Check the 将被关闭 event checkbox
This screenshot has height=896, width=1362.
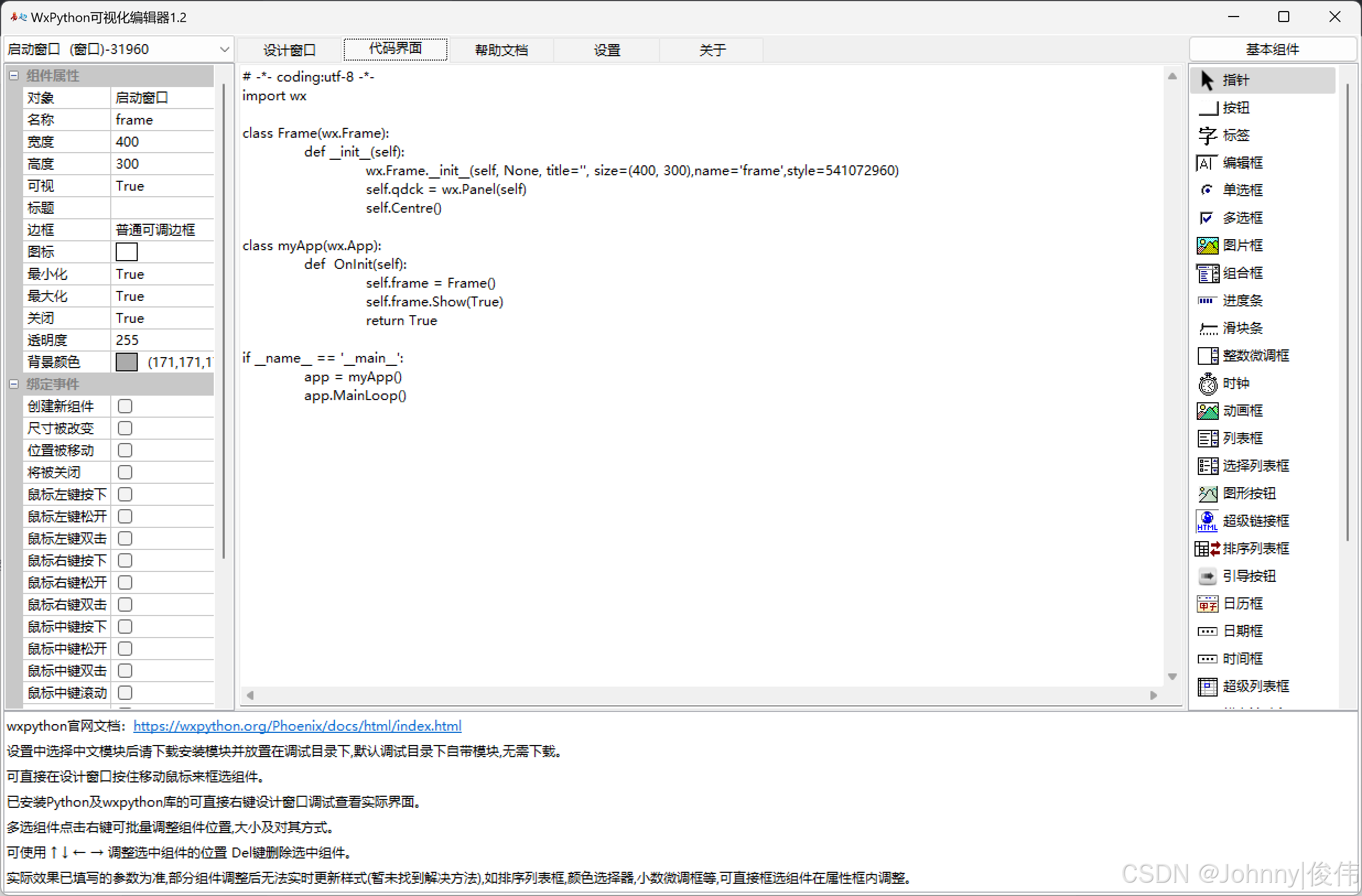tap(125, 472)
